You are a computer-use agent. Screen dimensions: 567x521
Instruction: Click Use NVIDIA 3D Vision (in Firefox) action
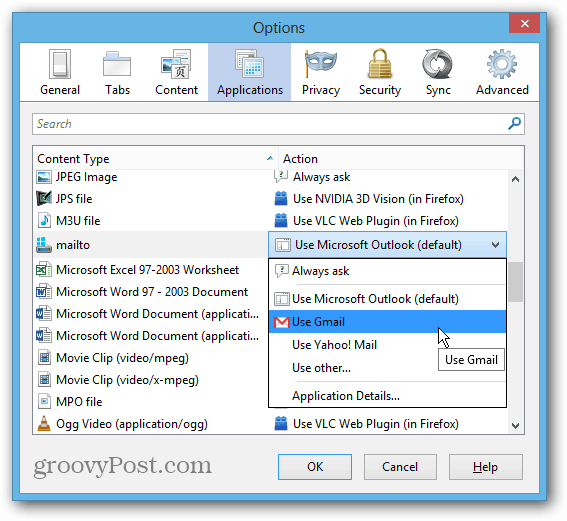click(x=378, y=199)
